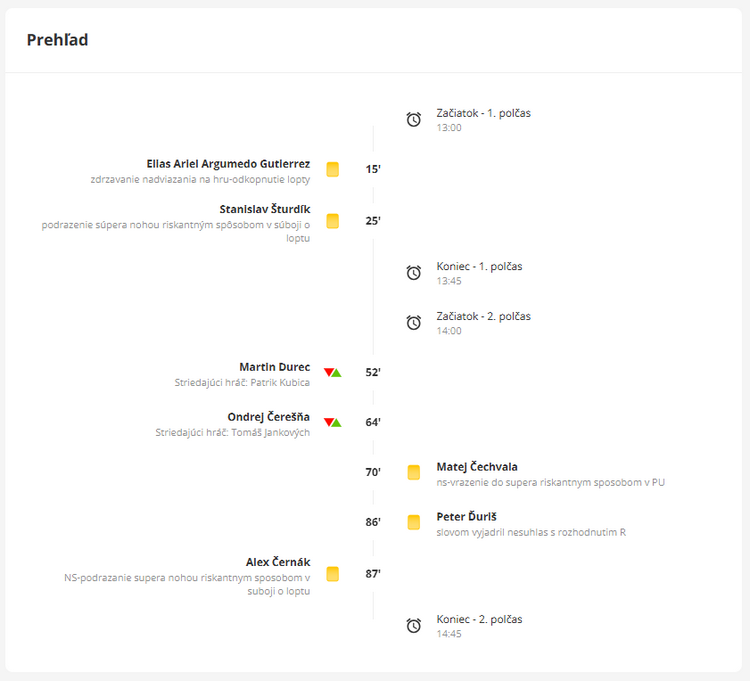The height and width of the screenshot is (681, 750).
Task: Open player Alex Černák
Action: (278, 562)
